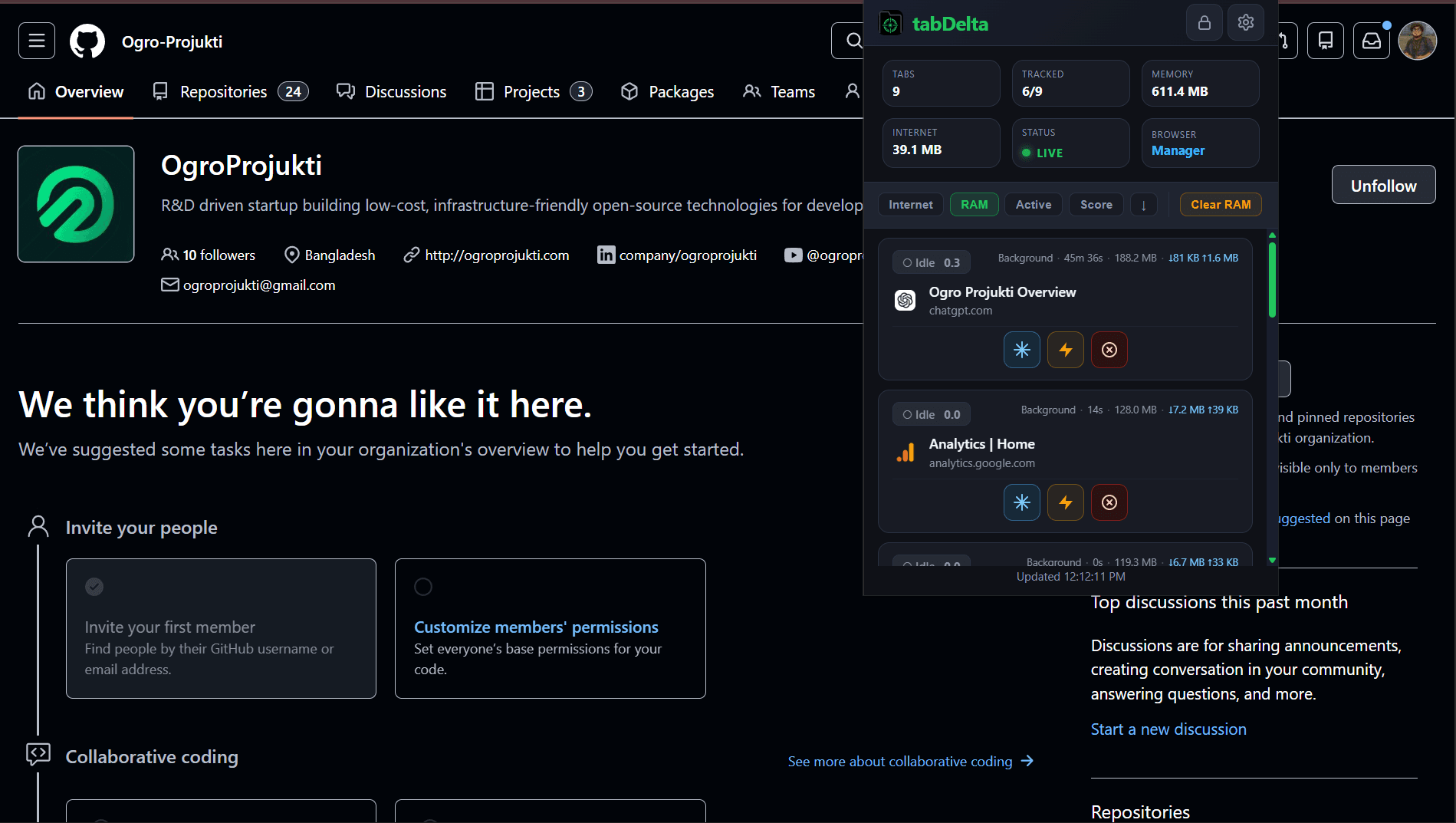Viewport: 1456px width, 823px height.
Task: Click the Idle 0.3 score badge
Action: [x=931, y=262]
